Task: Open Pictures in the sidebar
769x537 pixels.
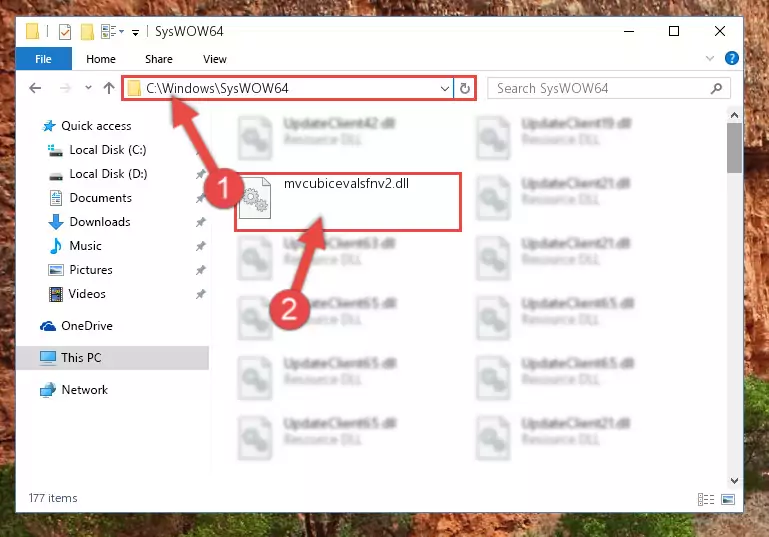Action: [x=91, y=270]
